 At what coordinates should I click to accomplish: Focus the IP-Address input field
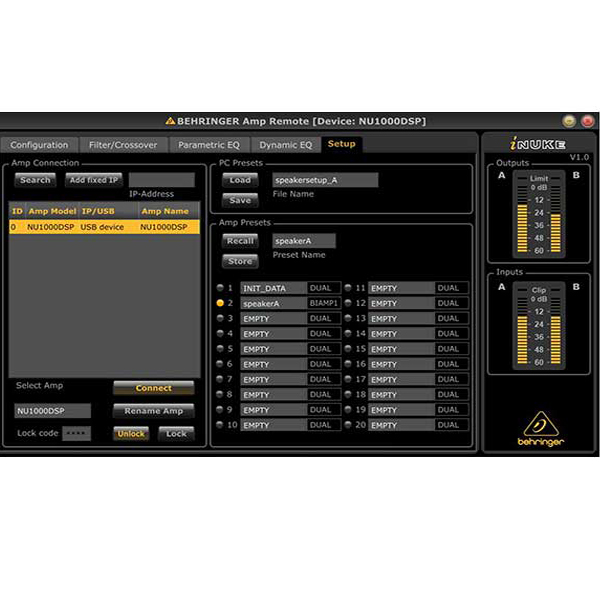click(162, 180)
